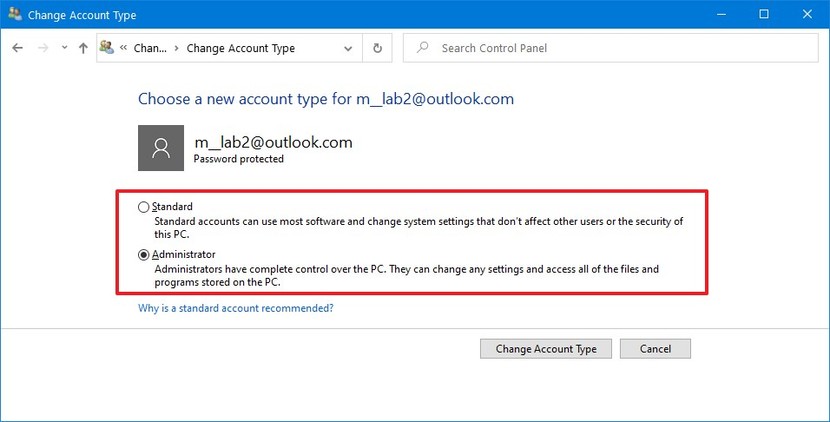Go up one level with up arrow
This screenshot has height=422, width=830.
(83, 48)
